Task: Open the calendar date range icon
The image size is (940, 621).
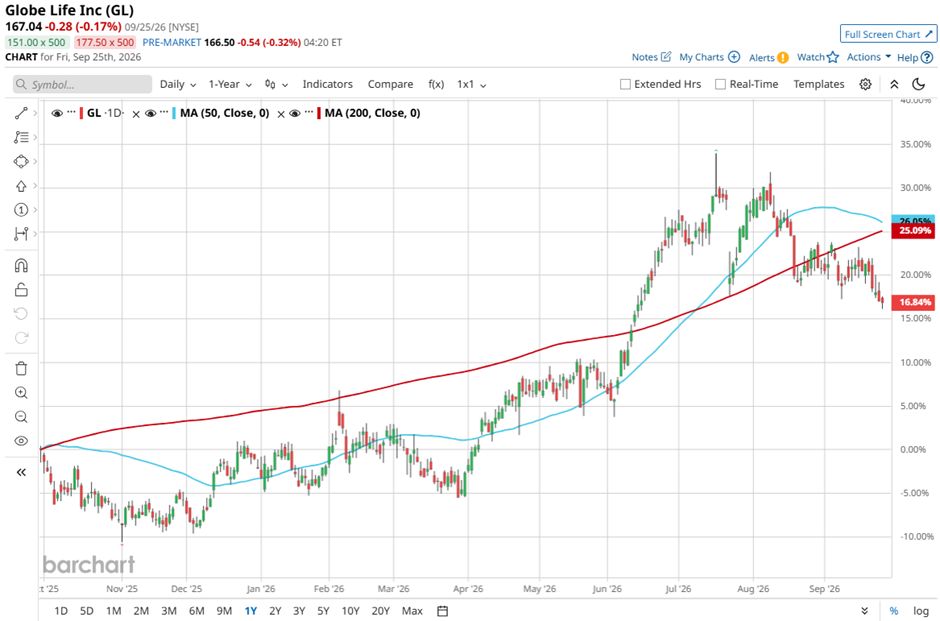Action: [442, 611]
